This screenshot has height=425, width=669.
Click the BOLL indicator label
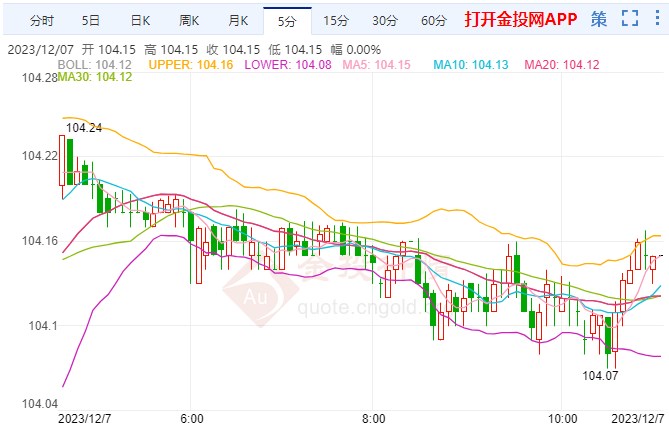pyautogui.click(x=95, y=64)
